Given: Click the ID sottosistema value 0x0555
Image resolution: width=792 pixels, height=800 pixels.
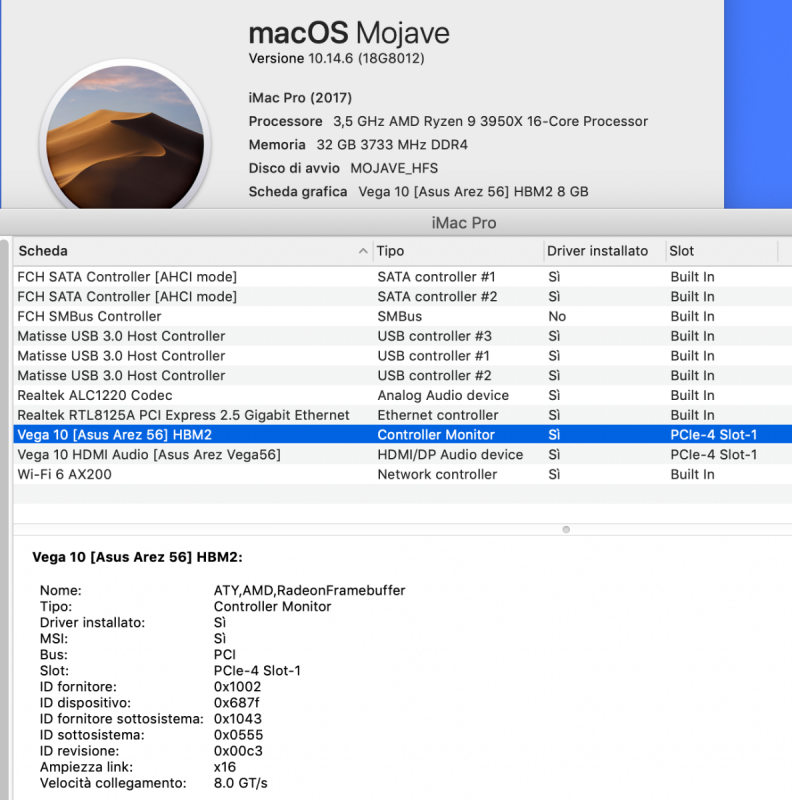Looking at the screenshot, I should click(x=238, y=735).
